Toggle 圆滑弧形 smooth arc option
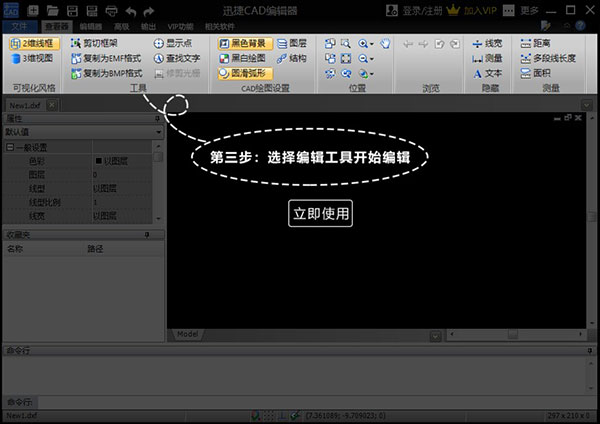Image resolution: width=600 pixels, height=424 pixels. pos(243,73)
